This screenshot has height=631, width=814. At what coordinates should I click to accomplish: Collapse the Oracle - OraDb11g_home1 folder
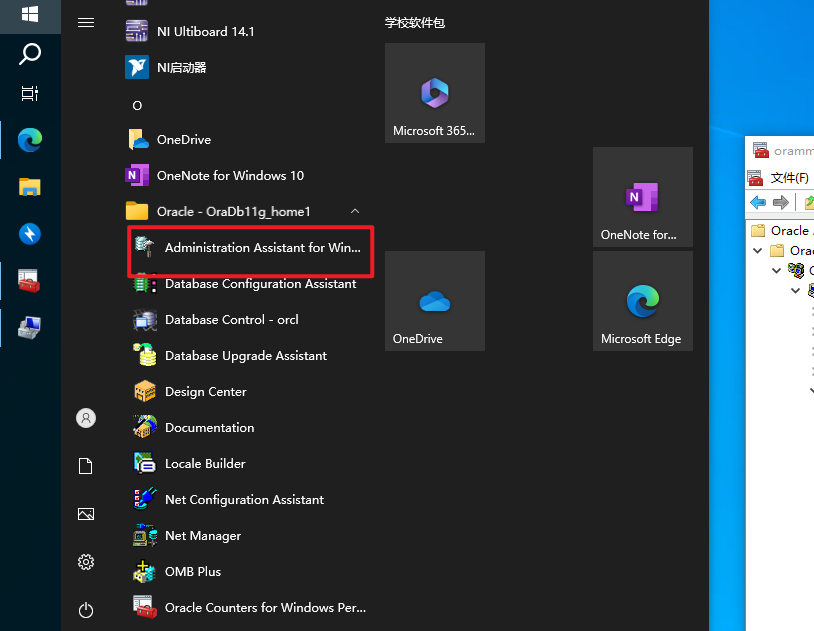click(x=354, y=212)
